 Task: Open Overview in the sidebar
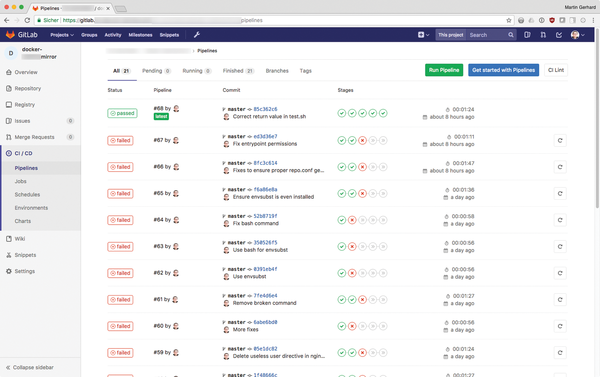coord(26,72)
